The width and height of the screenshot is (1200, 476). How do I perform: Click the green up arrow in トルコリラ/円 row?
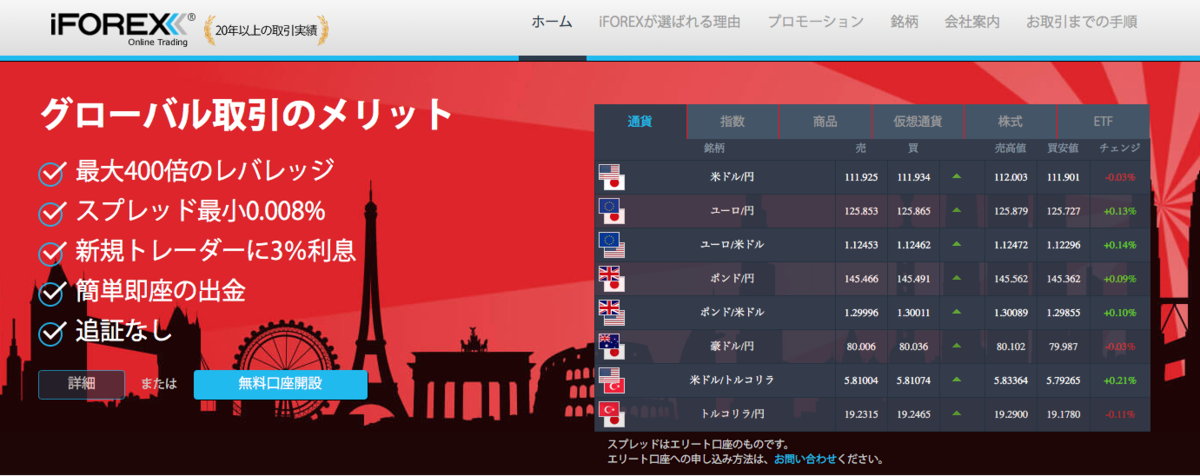click(x=957, y=414)
